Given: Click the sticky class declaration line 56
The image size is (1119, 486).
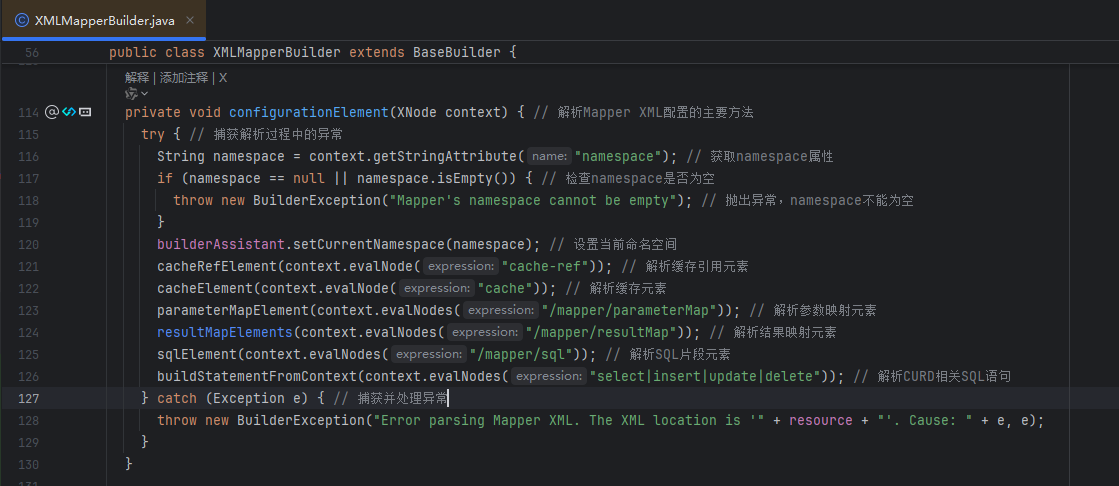Looking at the screenshot, I should pos(312,52).
